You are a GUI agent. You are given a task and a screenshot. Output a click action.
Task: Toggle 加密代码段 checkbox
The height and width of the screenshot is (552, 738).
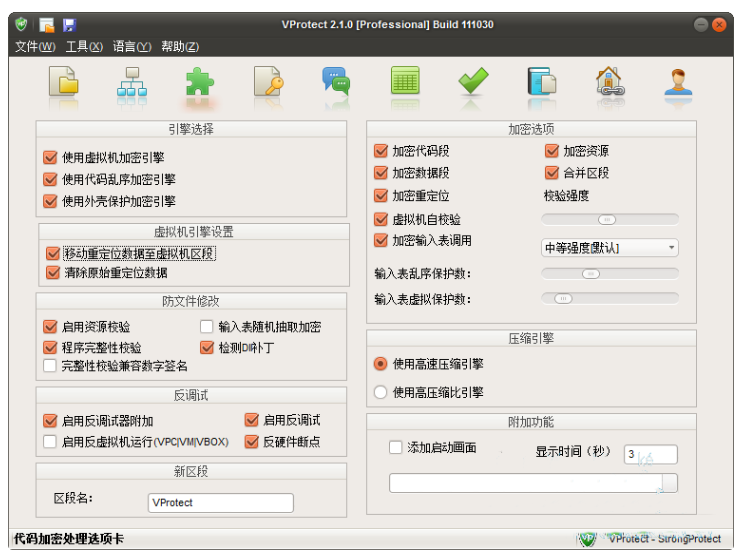tap(381, 151)
